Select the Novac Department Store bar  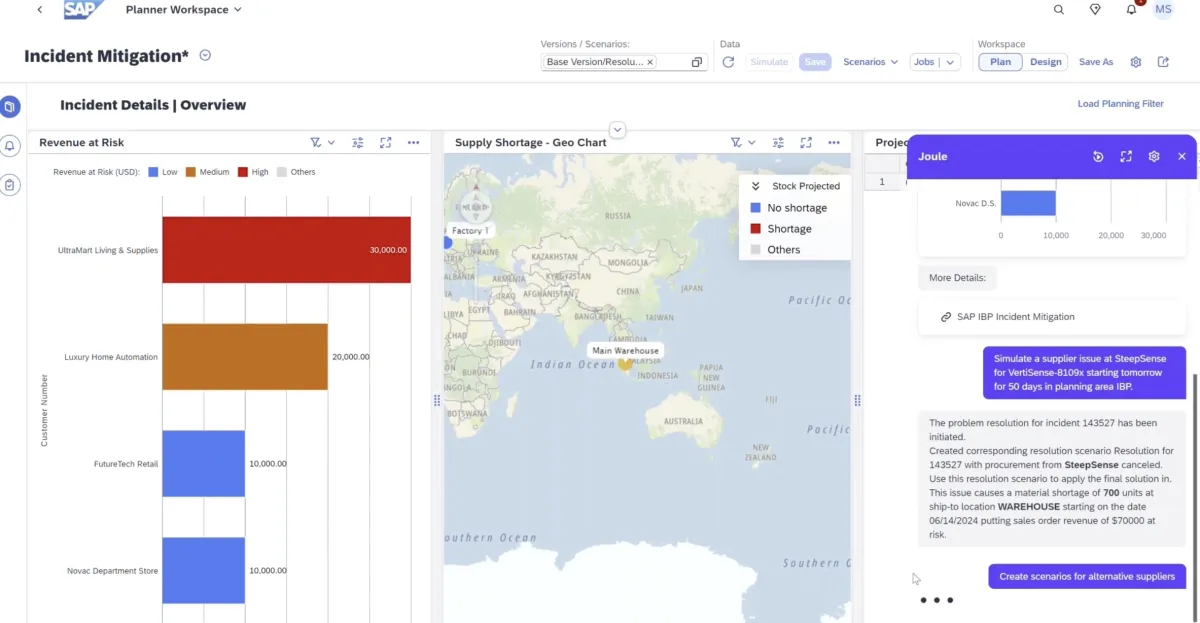pos(203,571)
